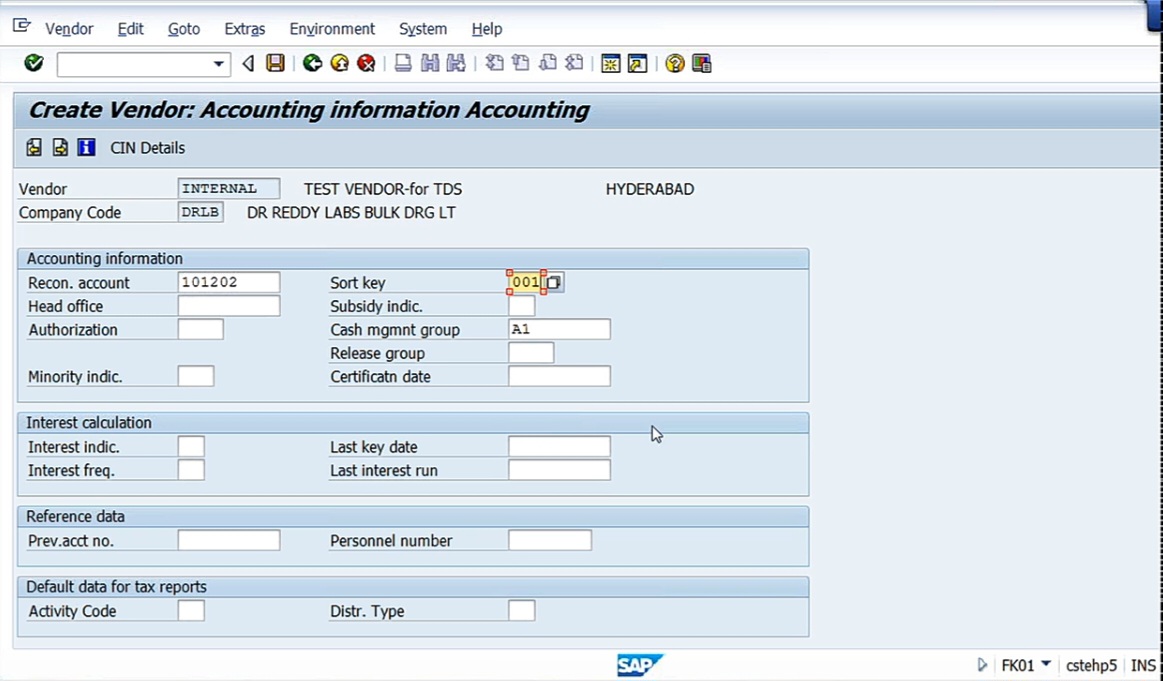Click the Previous Page icon

click(x=521, y=63)
